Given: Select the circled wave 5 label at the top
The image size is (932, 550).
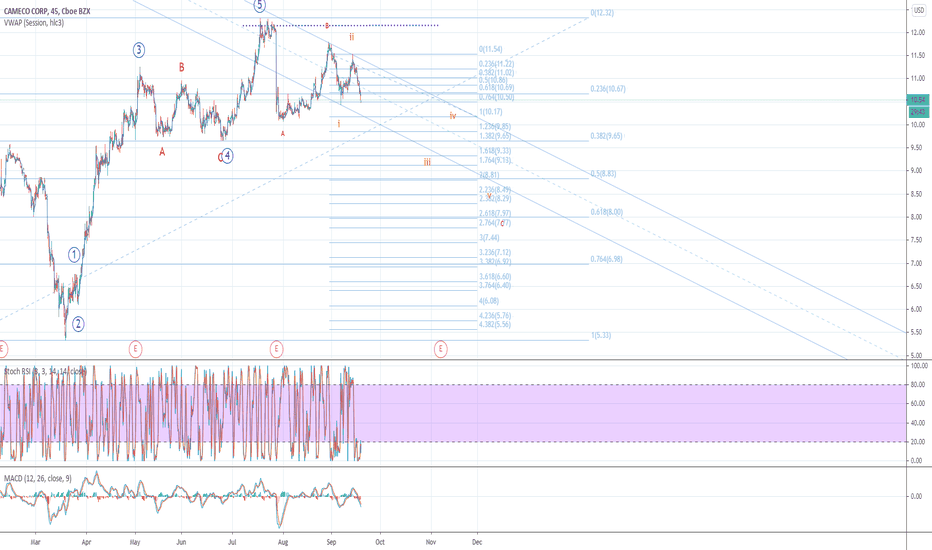Looking at the screenshot, I should [x=259, y=5].
